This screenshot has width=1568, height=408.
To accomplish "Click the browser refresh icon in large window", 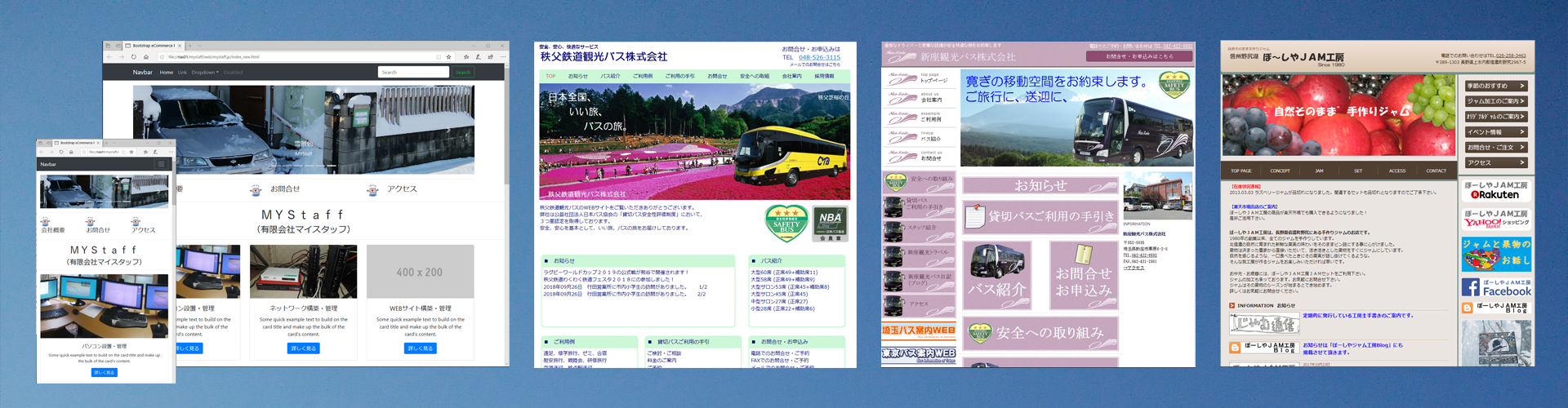I will pyautogui.click(x=134, y=57).
